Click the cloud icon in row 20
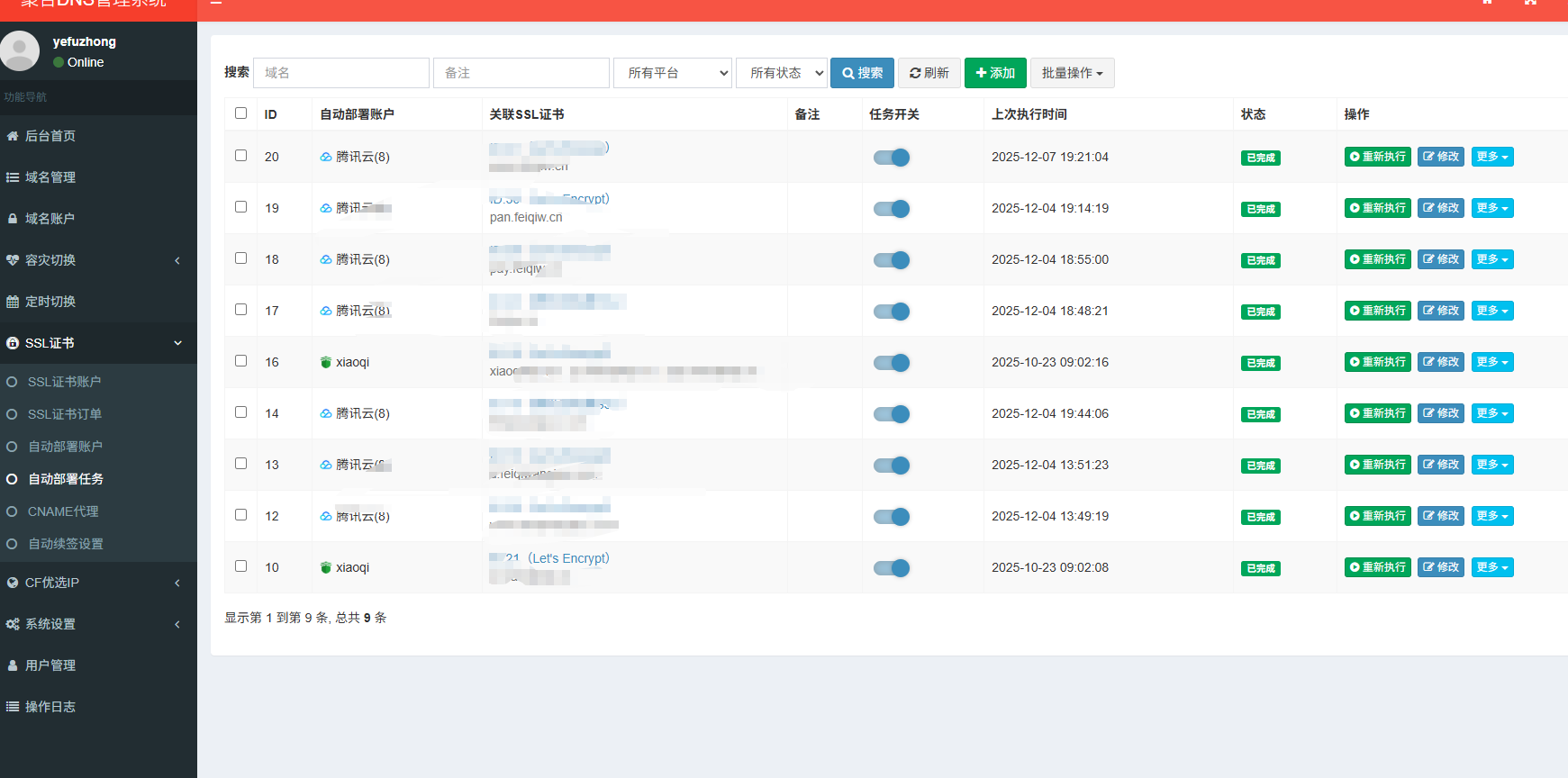The image size is (1568, 778). click(326, 157)
